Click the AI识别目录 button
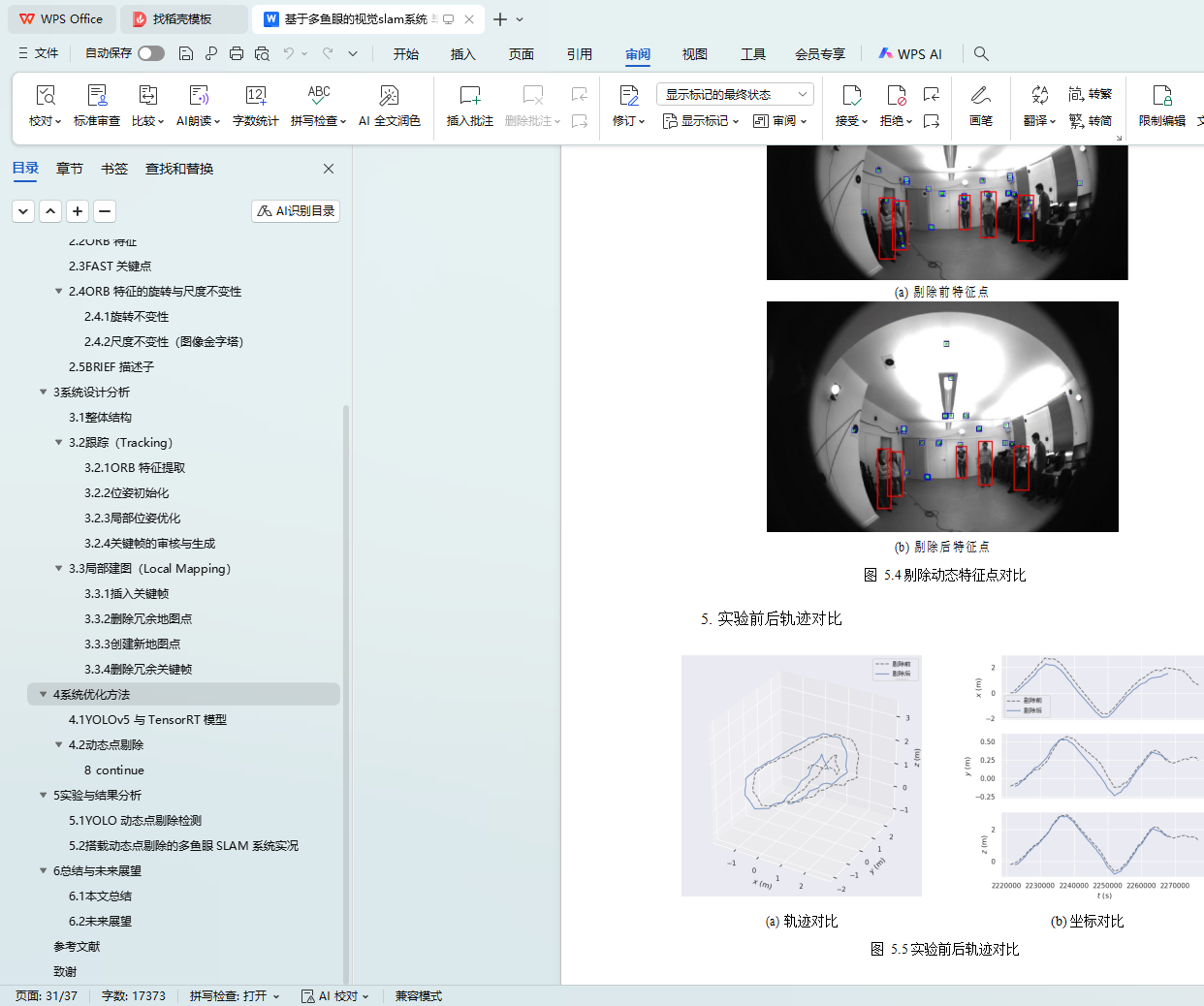 coord(296,210)
